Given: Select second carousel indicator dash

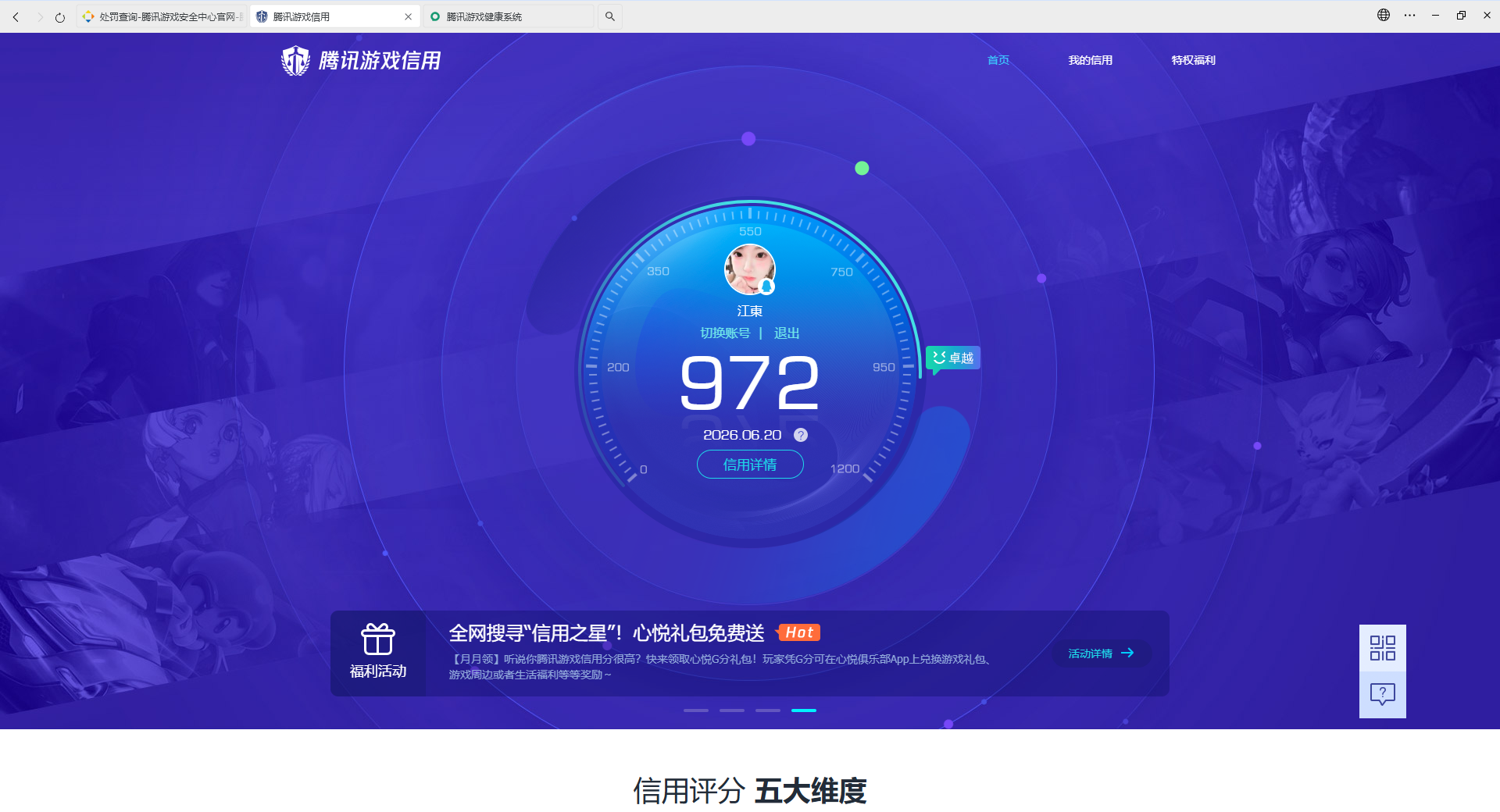Looking at the screenshot, I should pos(732,710).
